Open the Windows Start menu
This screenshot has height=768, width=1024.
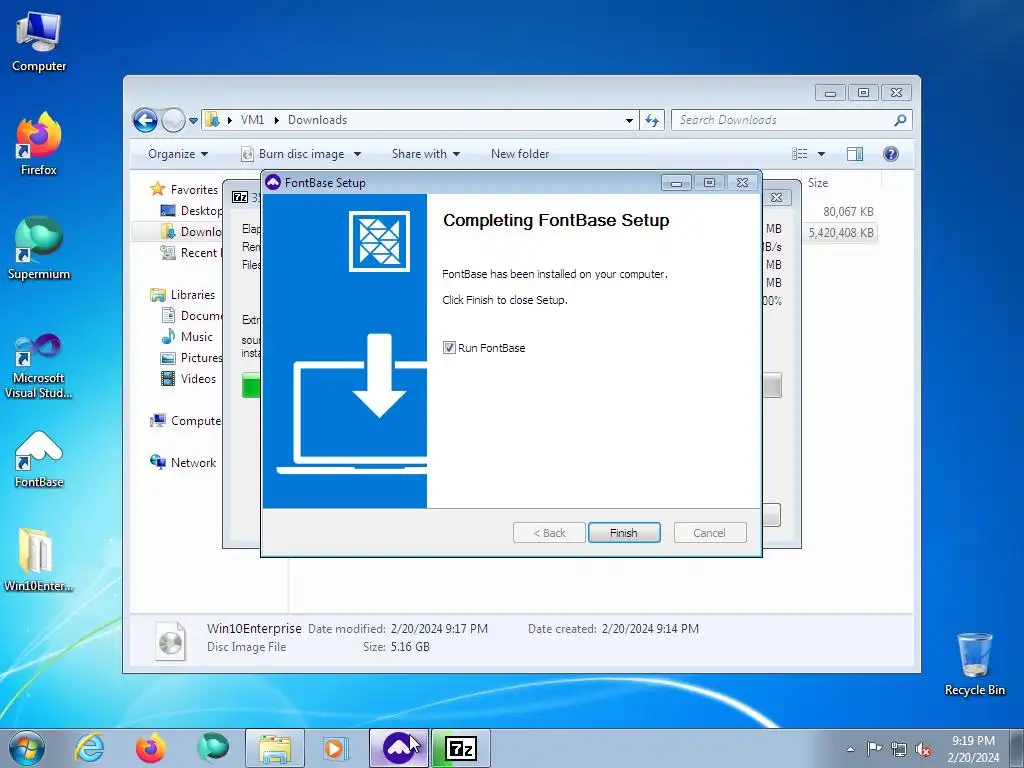pos(27,748)
